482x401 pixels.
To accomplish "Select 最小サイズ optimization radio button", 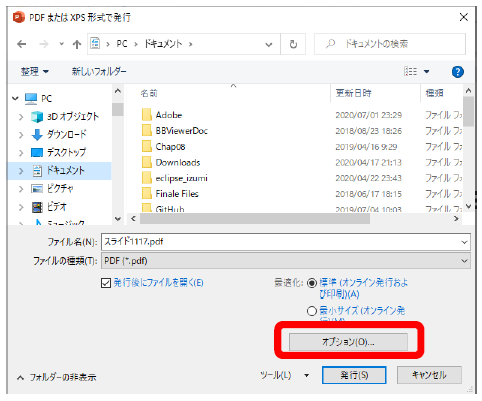I will pyautogui.click(x=311, y=311).
